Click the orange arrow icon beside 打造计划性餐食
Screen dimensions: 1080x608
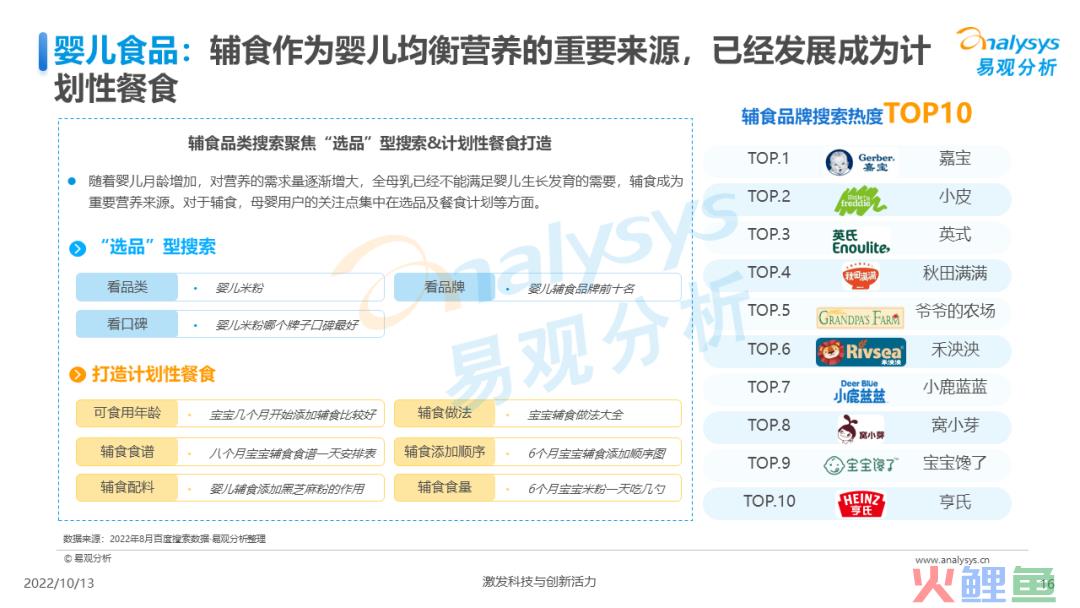(x=78, y=375)
